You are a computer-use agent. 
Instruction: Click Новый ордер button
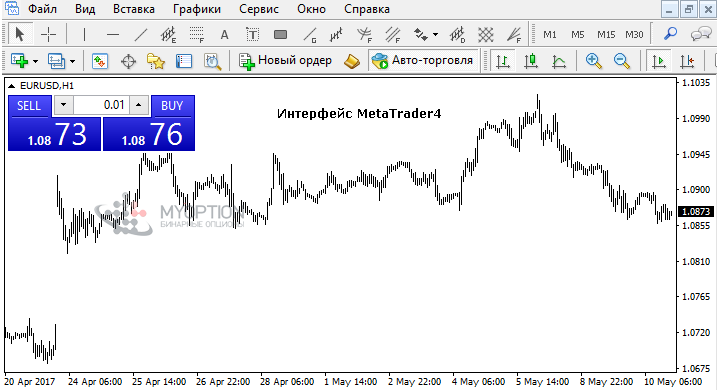point(285,61)
